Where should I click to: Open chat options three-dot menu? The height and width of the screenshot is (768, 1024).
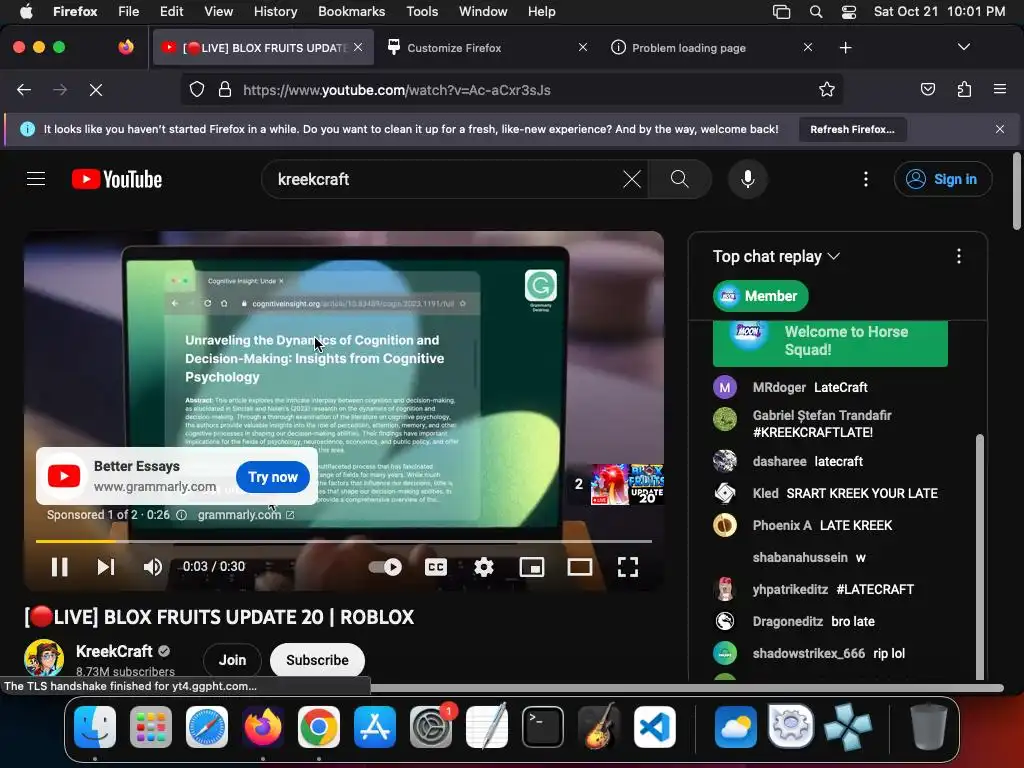[959, 256]
